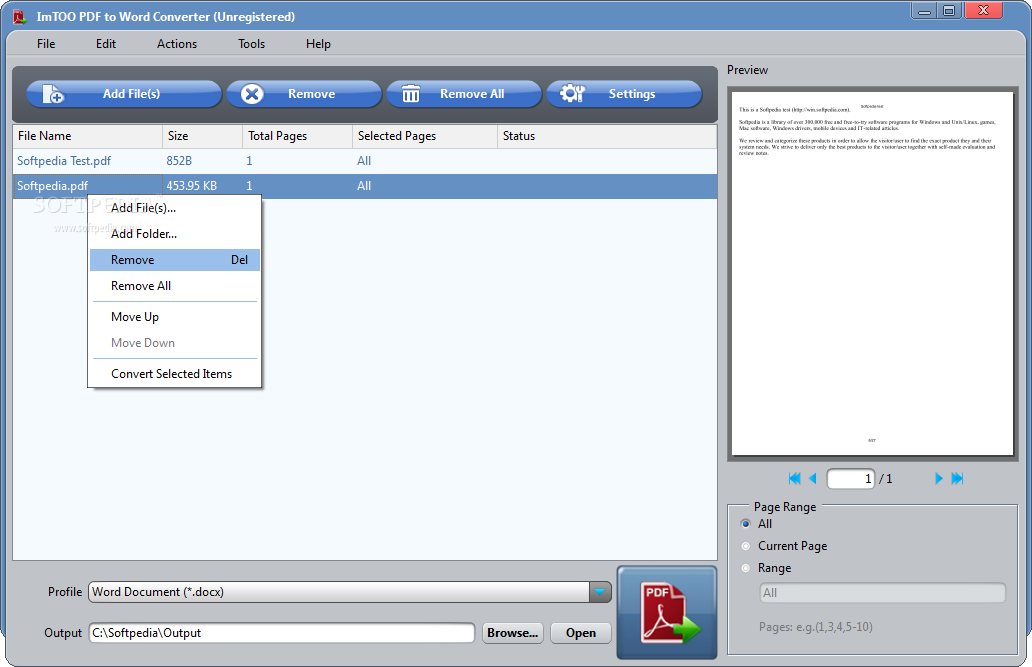Click the Remove toolbar button with X icon
Viewport: 1032px width, 667px height.
click(304, 93)
